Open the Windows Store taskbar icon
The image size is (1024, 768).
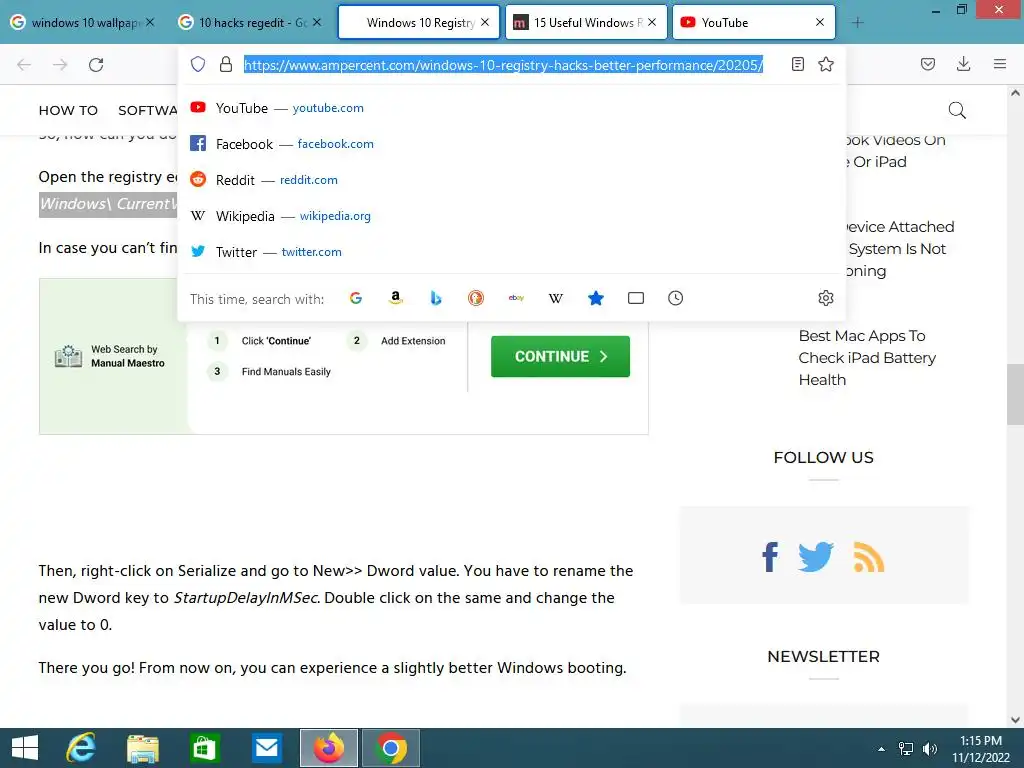point(204,748)
